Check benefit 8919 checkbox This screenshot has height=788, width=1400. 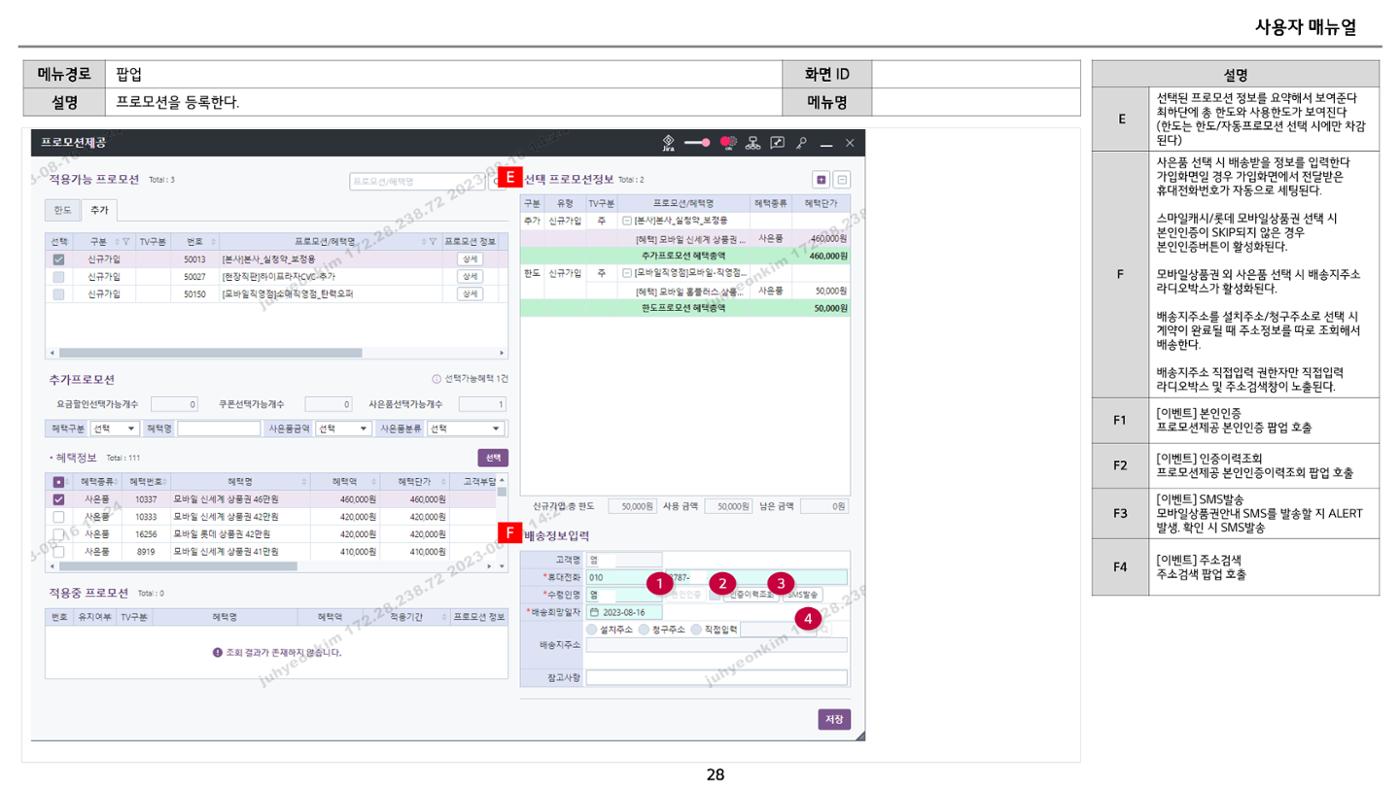tap(58, 551)
